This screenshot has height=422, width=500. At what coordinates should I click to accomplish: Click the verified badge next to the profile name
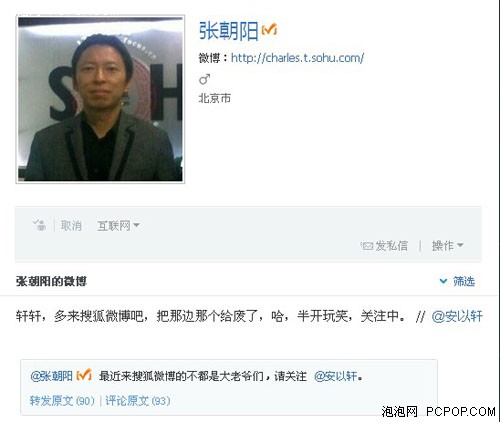tap(269, 30)
